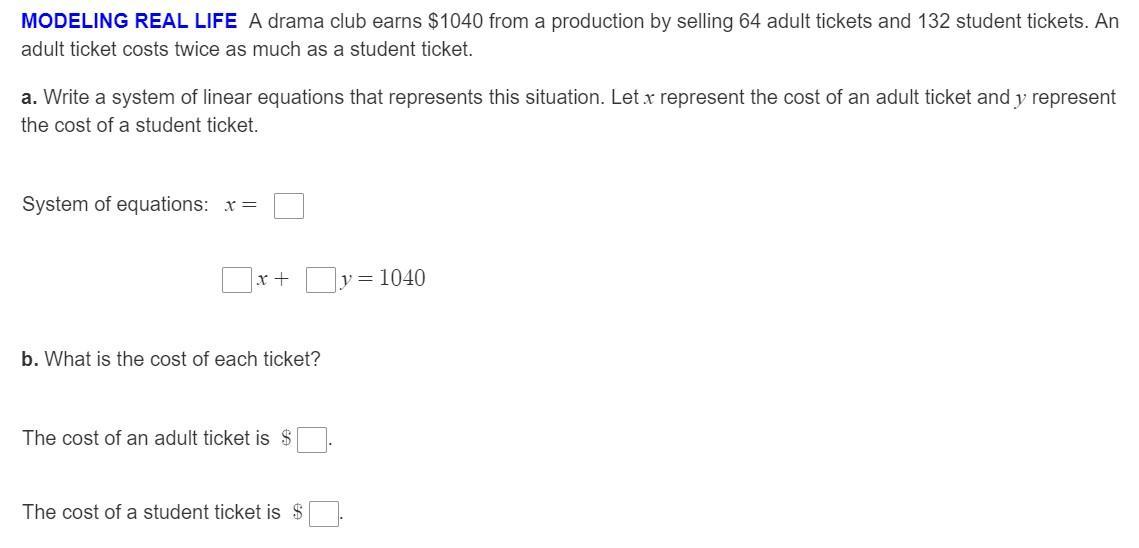Click the answer box after x =

pos(288,206)
